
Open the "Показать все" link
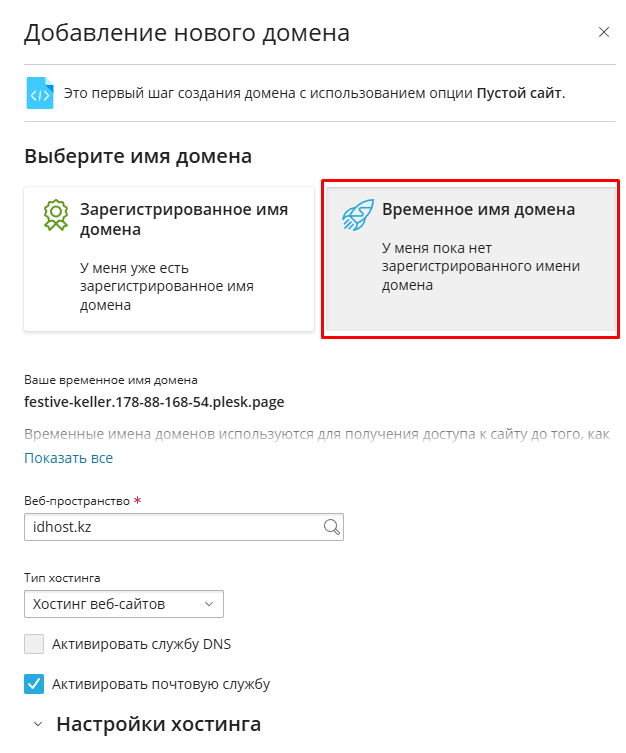(68, 458)
